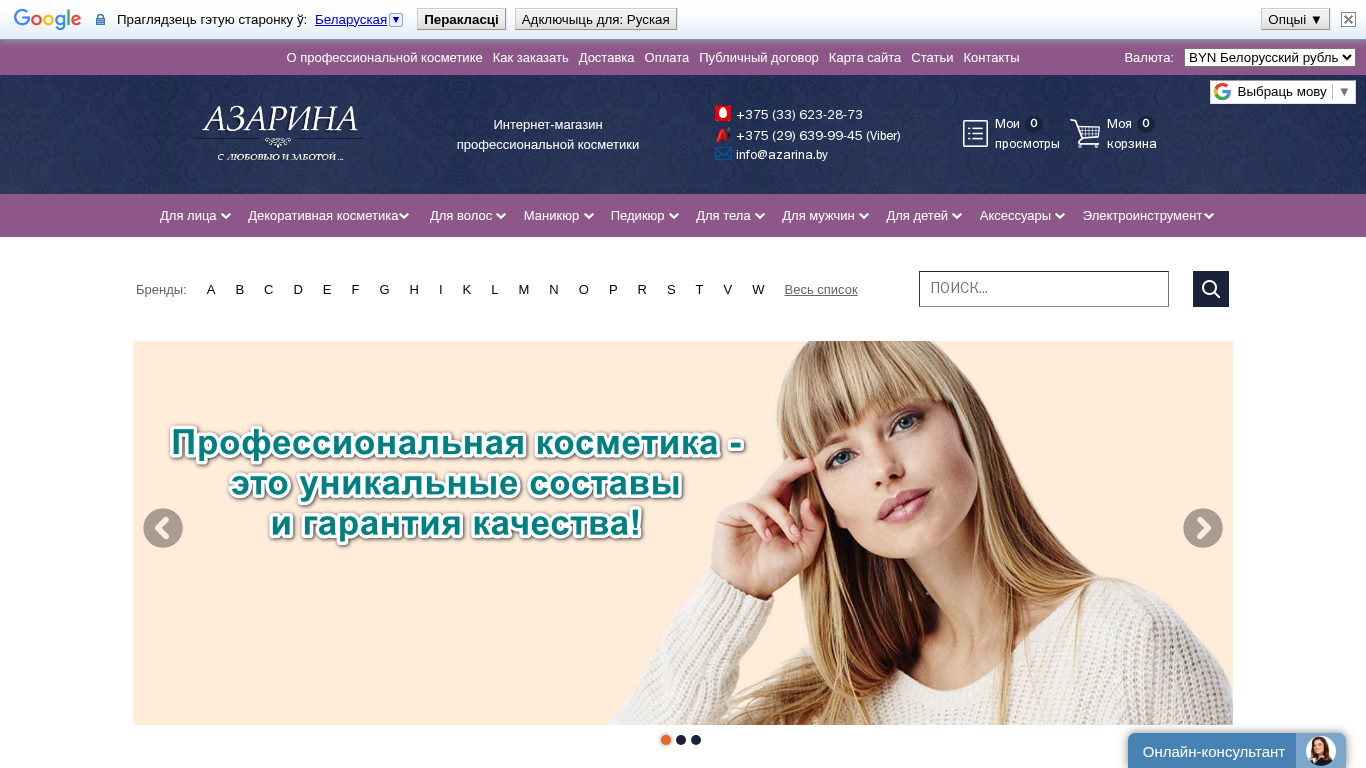This screenshot has height=768, width=1366.
Task: Select the first orange slider dot
Action: [x=666, y=740]
